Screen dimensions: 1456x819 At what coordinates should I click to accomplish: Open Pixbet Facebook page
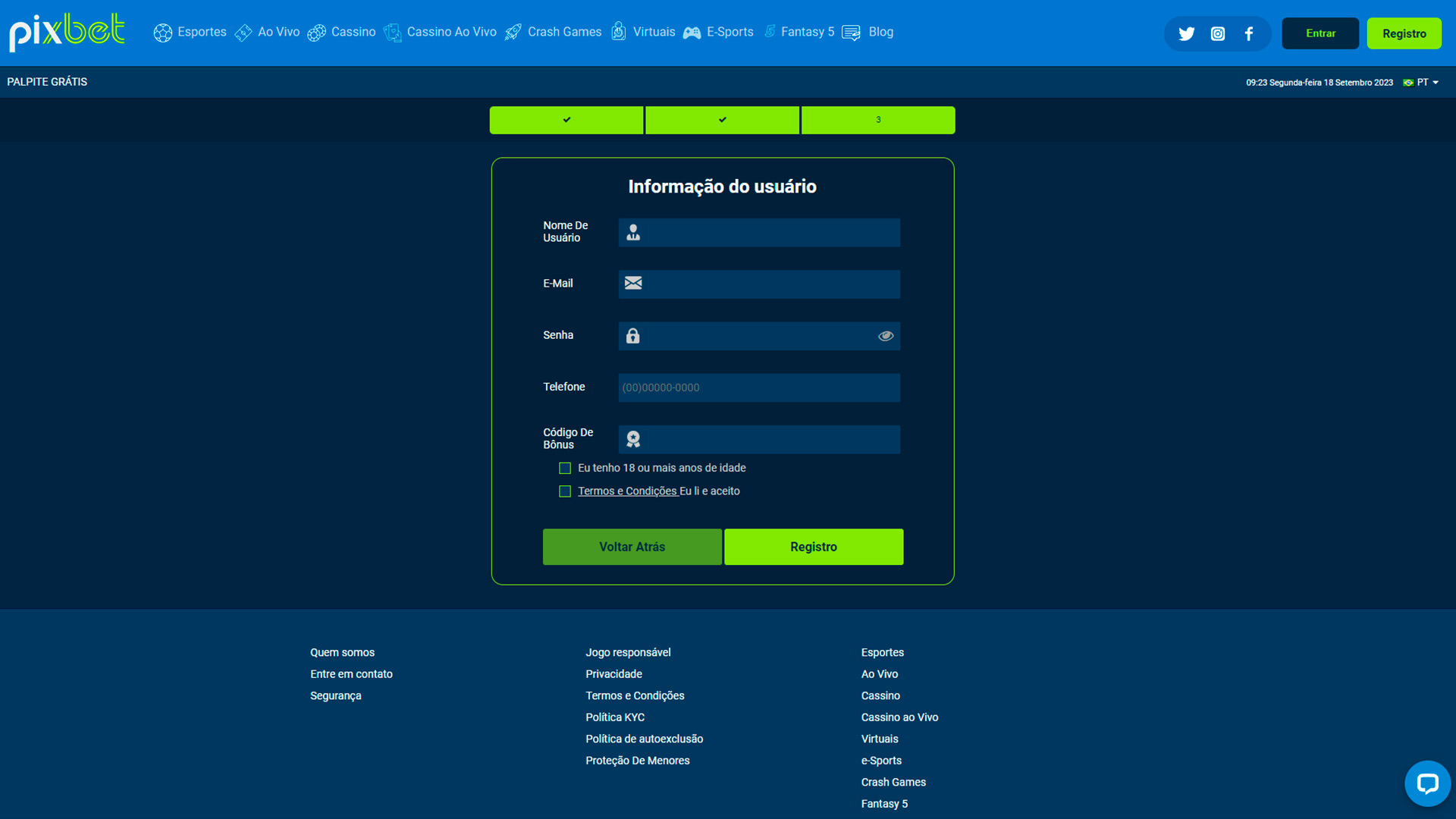tap(1249, 33)
